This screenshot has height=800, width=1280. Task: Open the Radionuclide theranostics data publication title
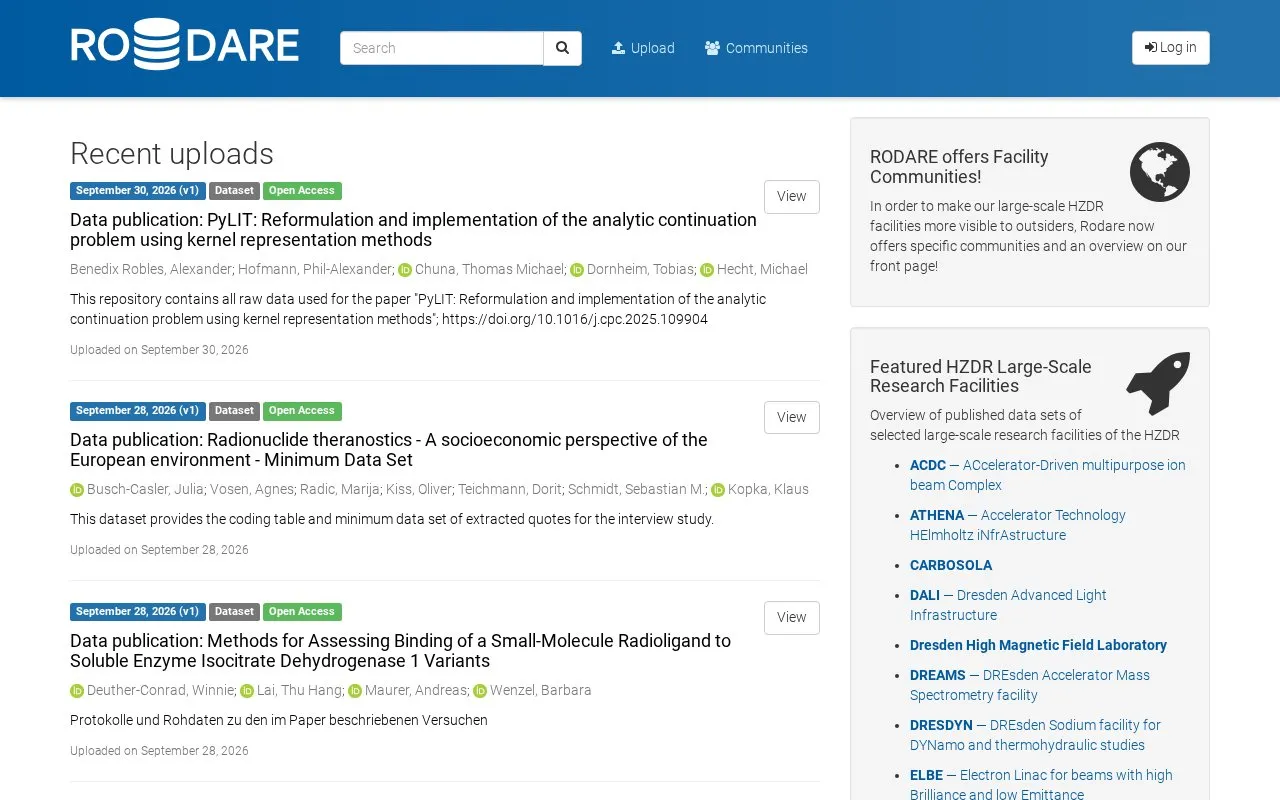pos(389,450)
